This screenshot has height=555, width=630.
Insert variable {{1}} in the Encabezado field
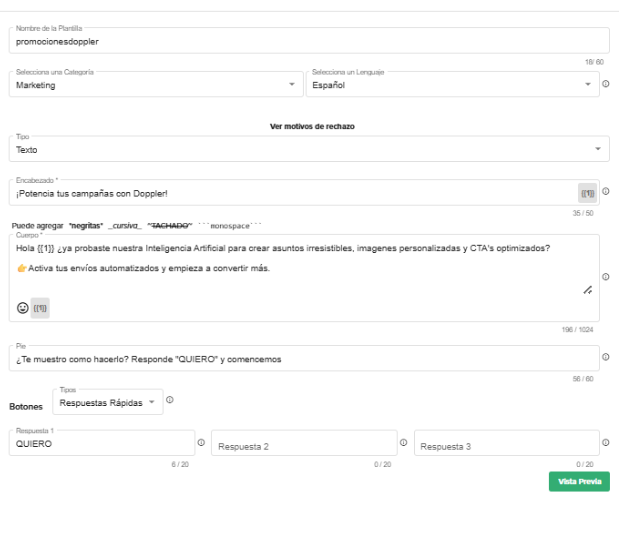point(587,192)
